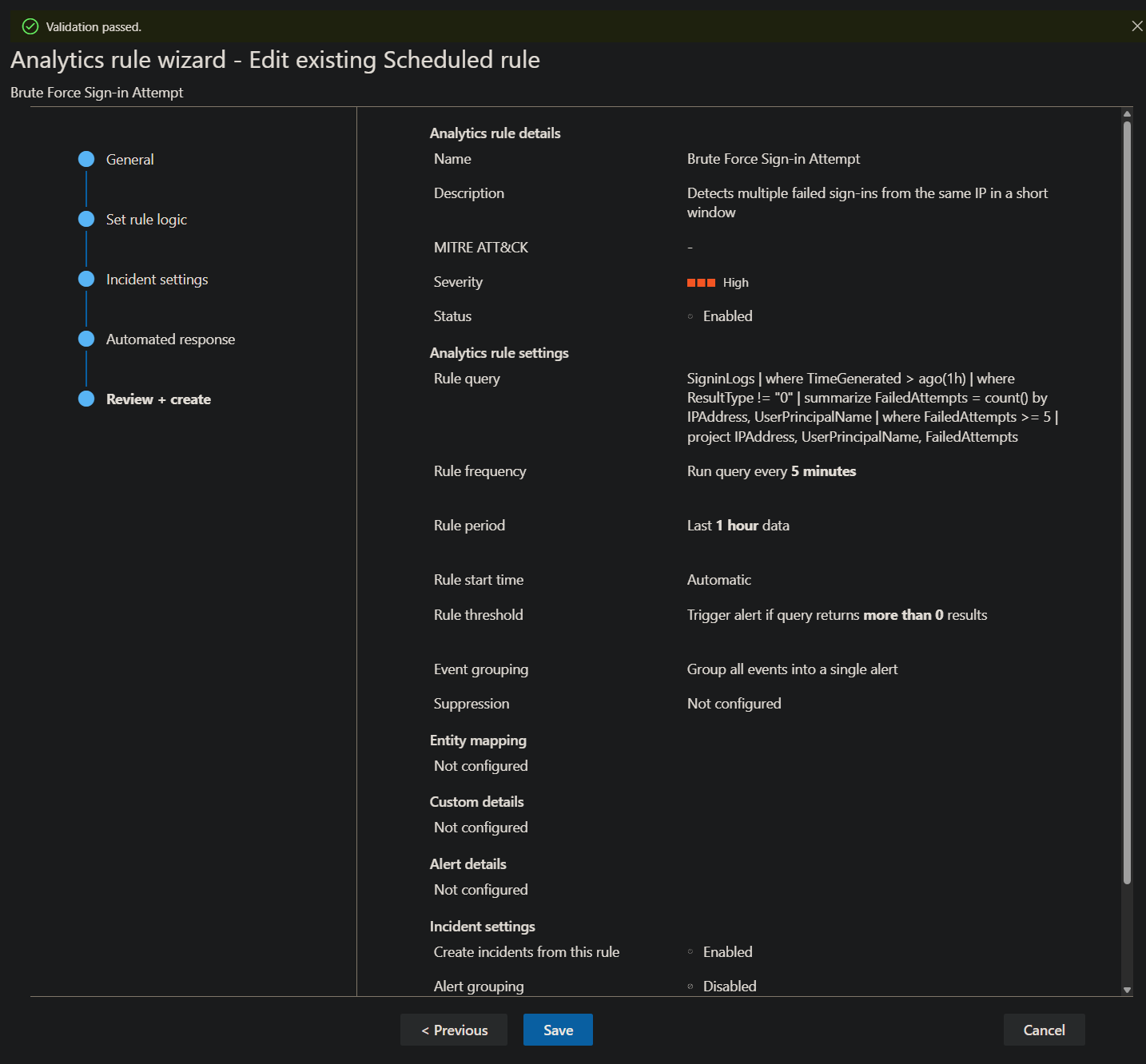Click 'Create incidents from this rule' label
1146x1064 pixels.
pos(526,951)
